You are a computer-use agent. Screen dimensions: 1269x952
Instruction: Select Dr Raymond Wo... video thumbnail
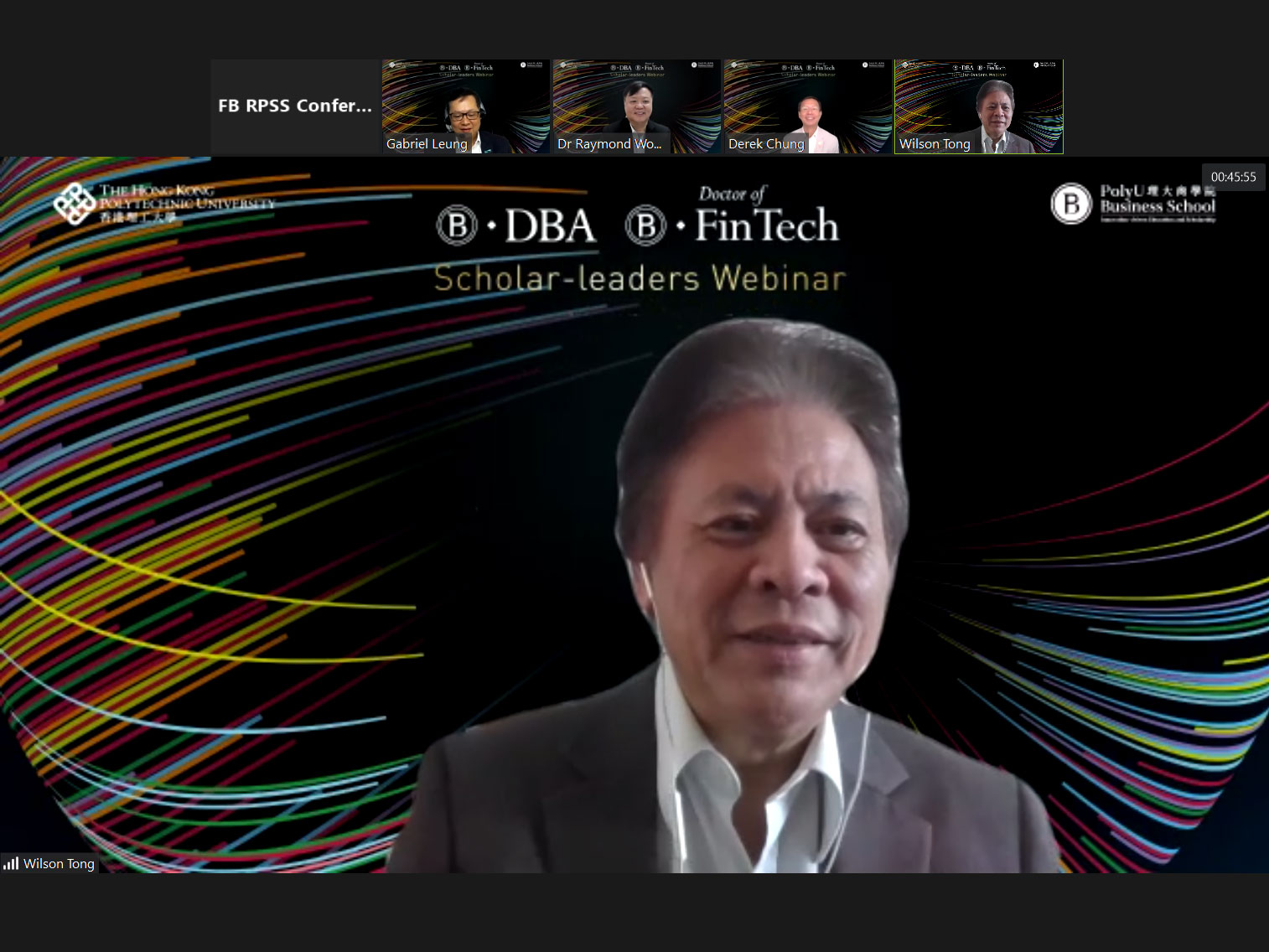pos(637,106)
